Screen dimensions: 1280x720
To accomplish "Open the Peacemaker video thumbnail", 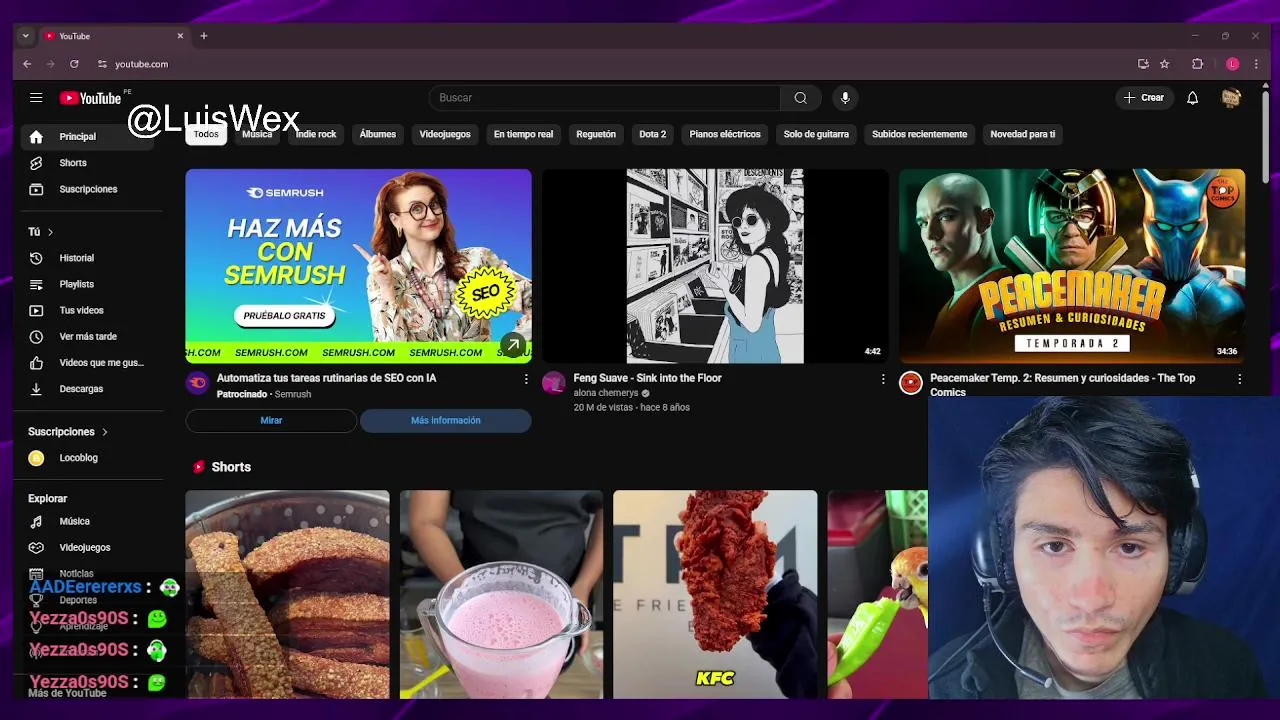I will point(1072,266).
